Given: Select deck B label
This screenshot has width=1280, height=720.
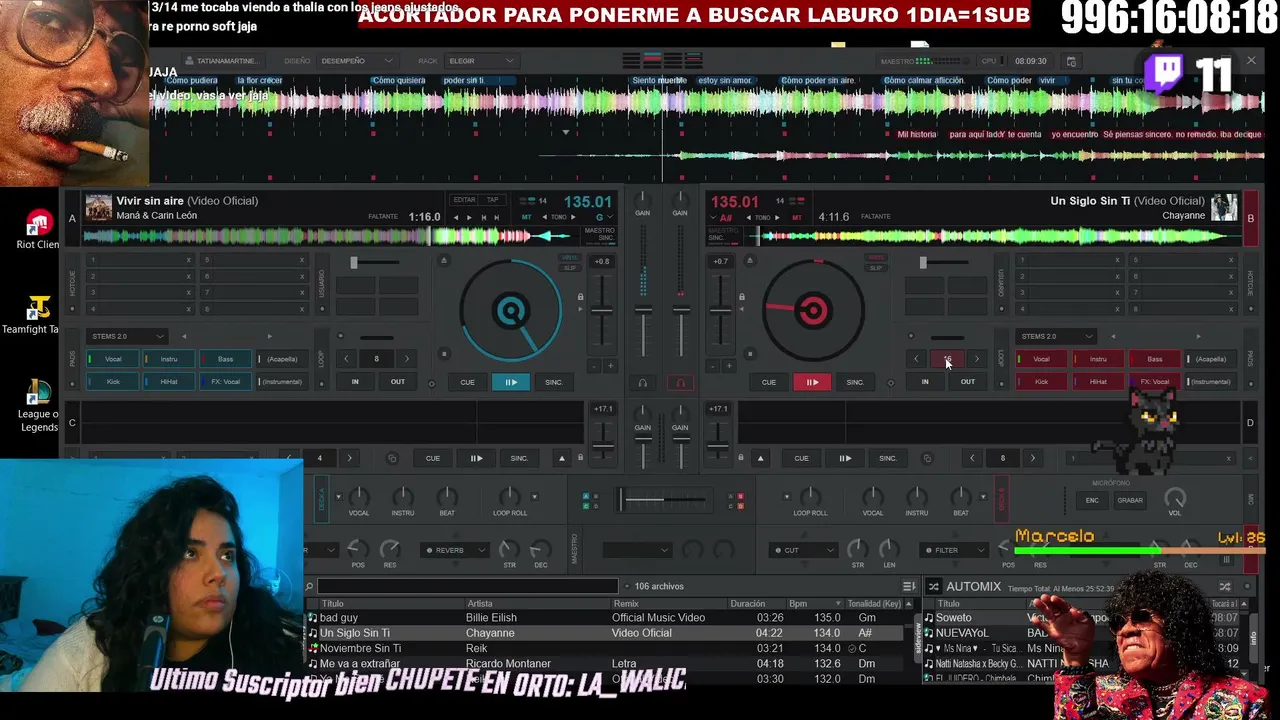Looking at the screenshot, I should (x=1250, y=218).
